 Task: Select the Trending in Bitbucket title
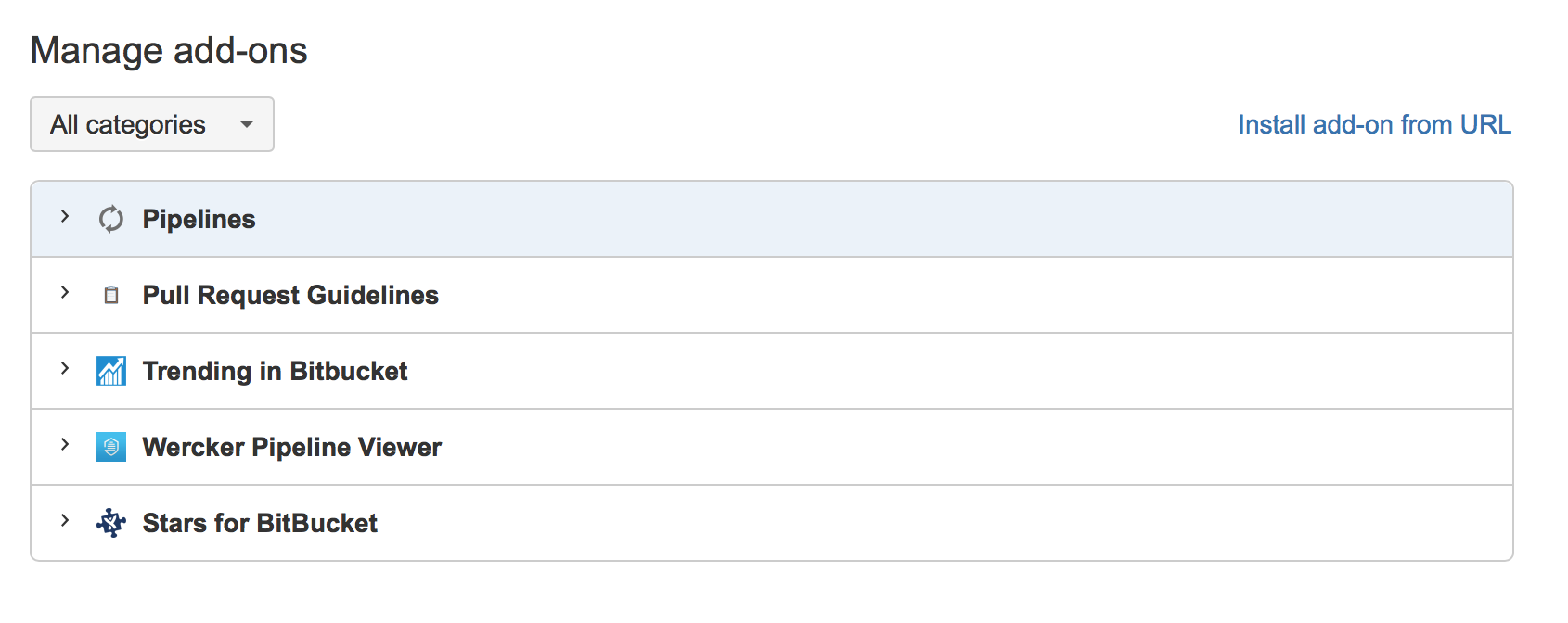coord(275,372)
